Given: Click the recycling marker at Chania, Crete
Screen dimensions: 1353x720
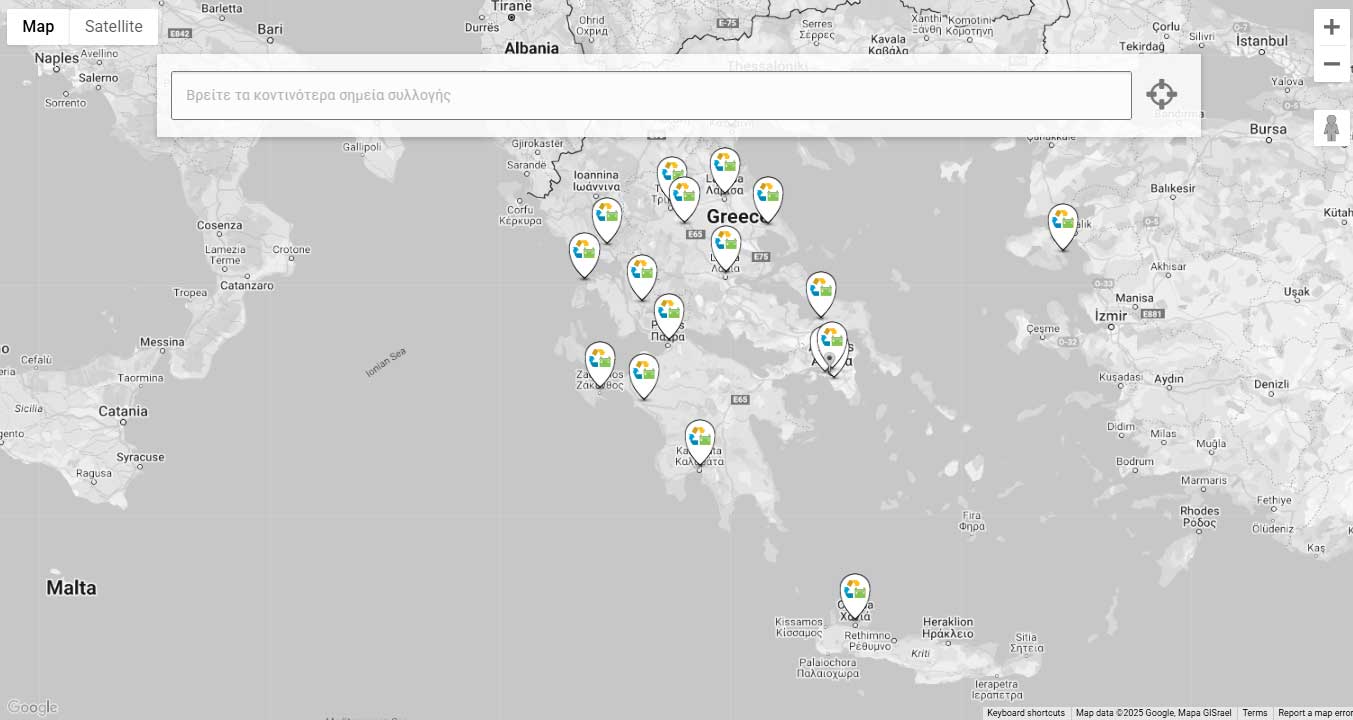Looking at the screenshot, I should point(854,594).
